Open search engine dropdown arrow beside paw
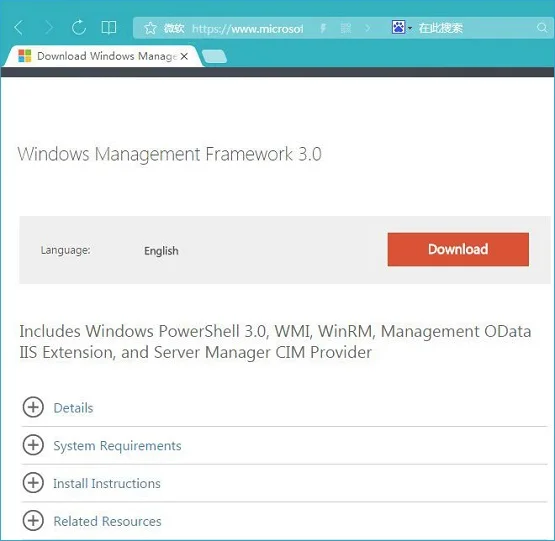 pyautogui.click(x=410, y=28)
